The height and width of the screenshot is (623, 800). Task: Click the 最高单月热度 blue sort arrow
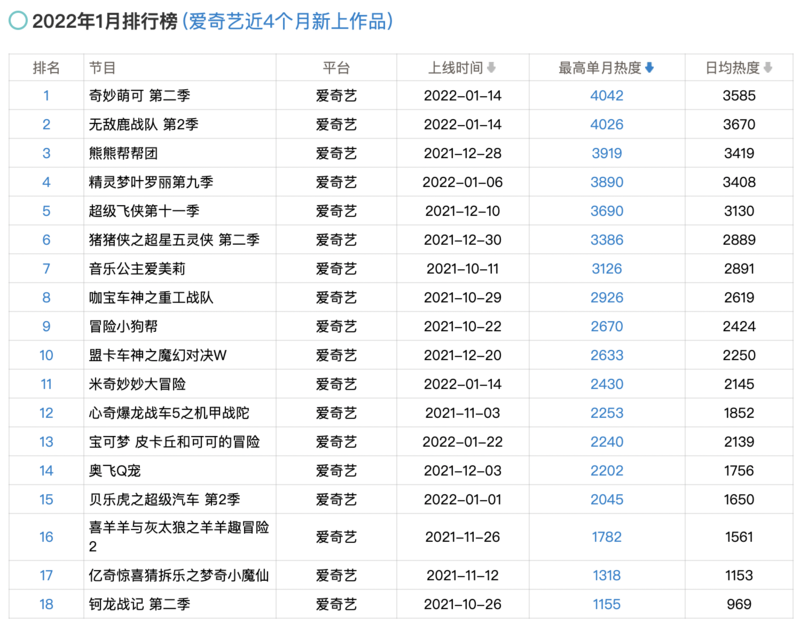(x=649, y=67)
